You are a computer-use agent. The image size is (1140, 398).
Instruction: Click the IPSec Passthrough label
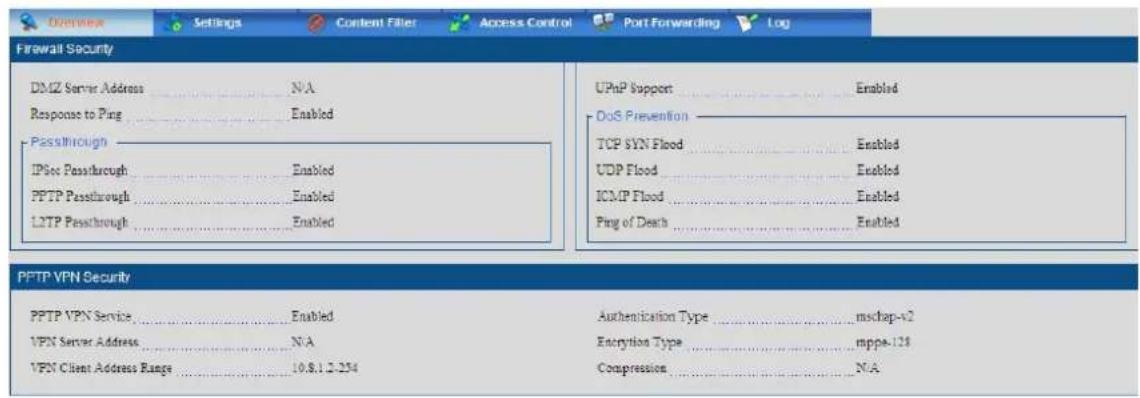pos(79,170)
